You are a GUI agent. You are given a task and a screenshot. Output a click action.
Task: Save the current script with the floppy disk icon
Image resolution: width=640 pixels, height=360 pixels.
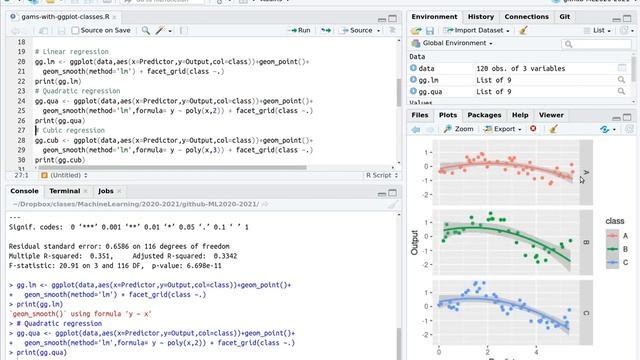[x=61, y=31]
